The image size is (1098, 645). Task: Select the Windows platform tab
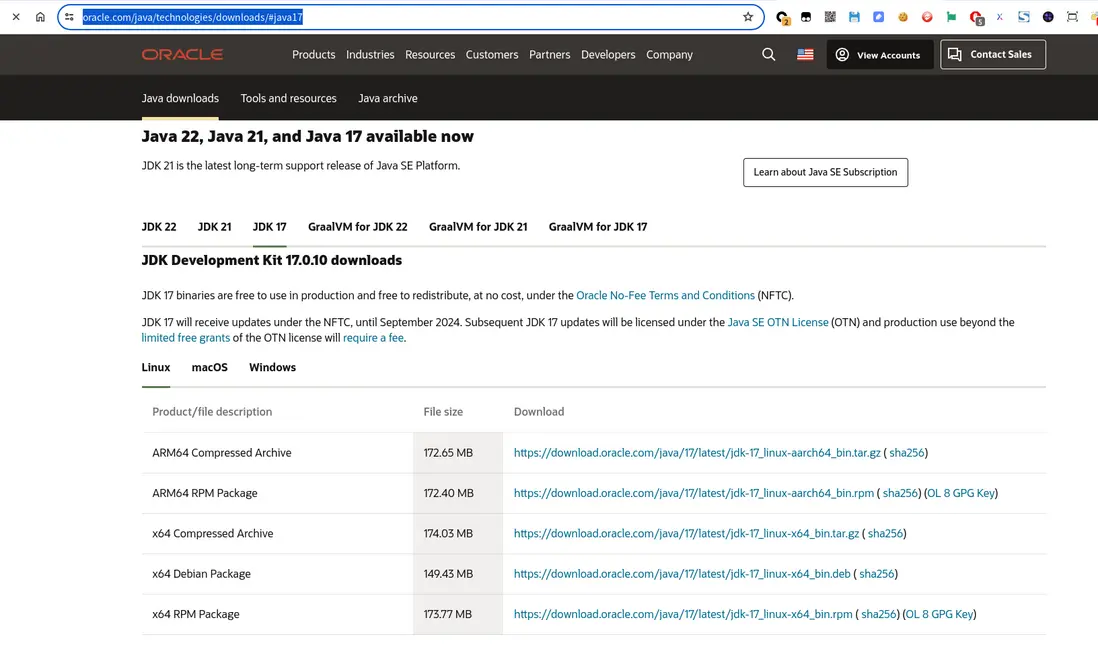coord(272,368)
